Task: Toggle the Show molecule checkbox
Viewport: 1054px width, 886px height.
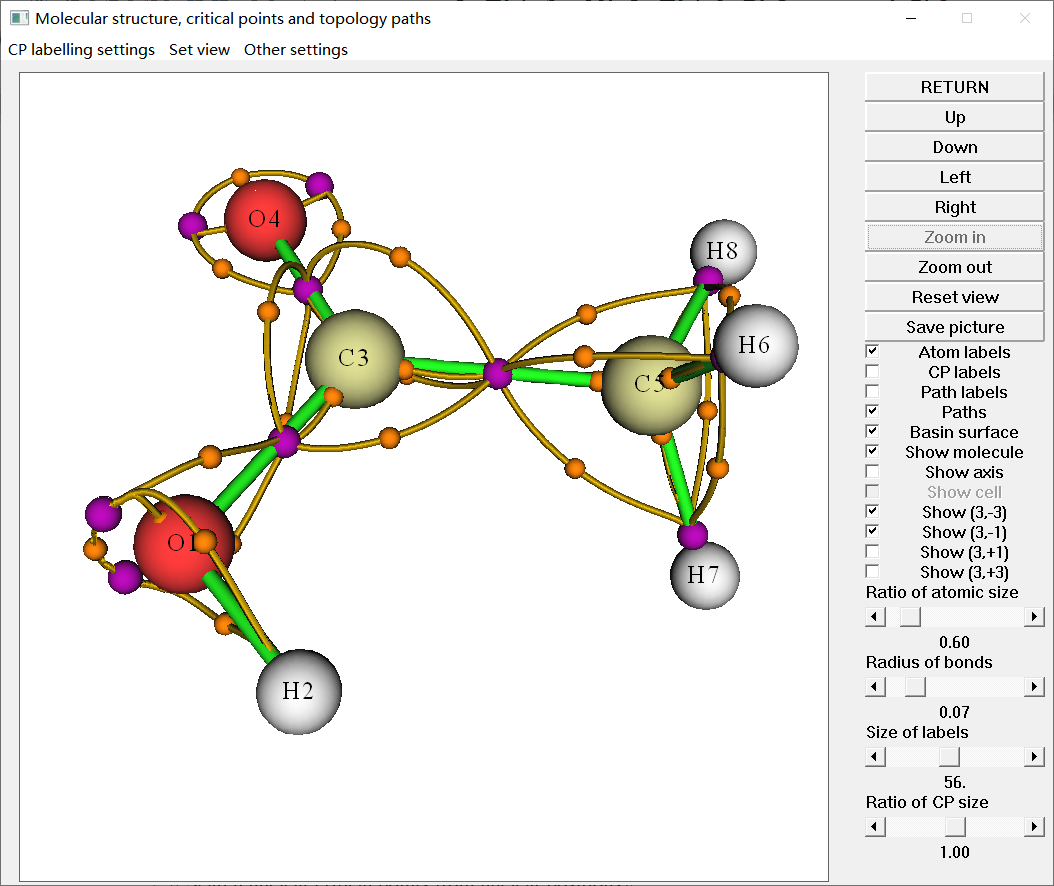Action: point(872,451)
